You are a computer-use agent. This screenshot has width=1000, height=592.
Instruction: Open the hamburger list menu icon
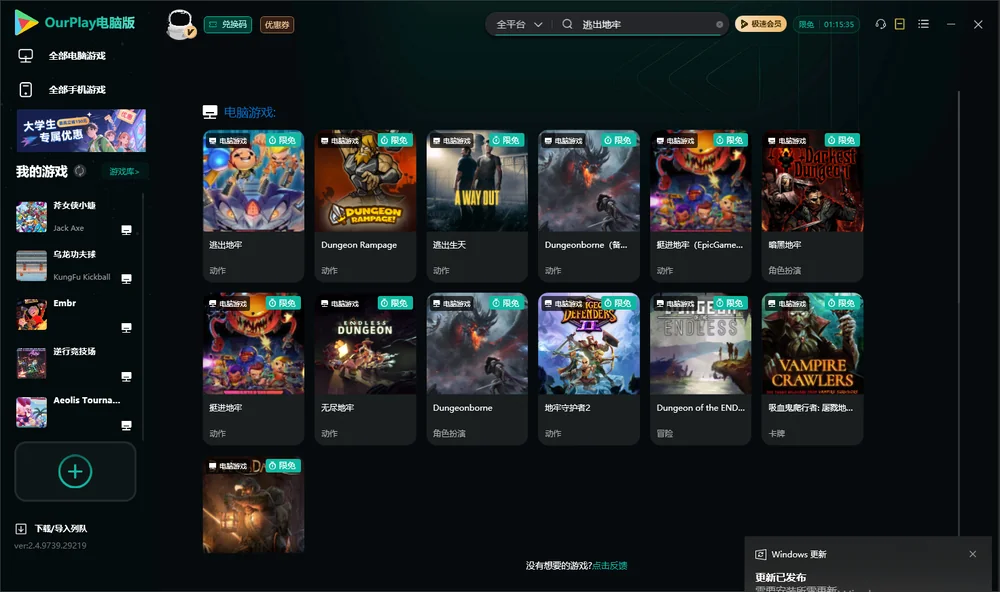[x=923, y=24]
